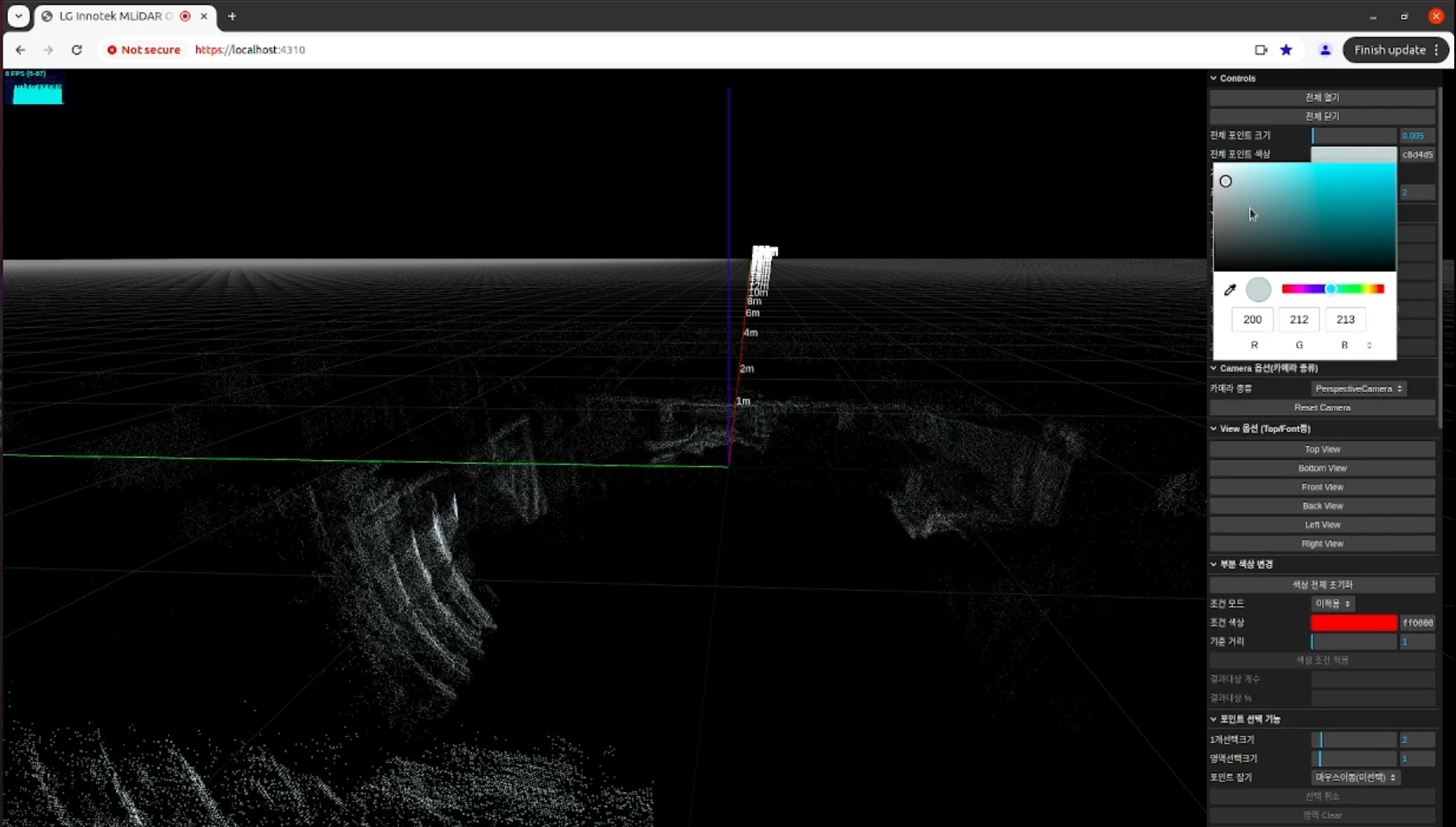The image size is (1456, 827).
Task: Click the saturation gradient area in color picker
Action: pos(1304,217)
